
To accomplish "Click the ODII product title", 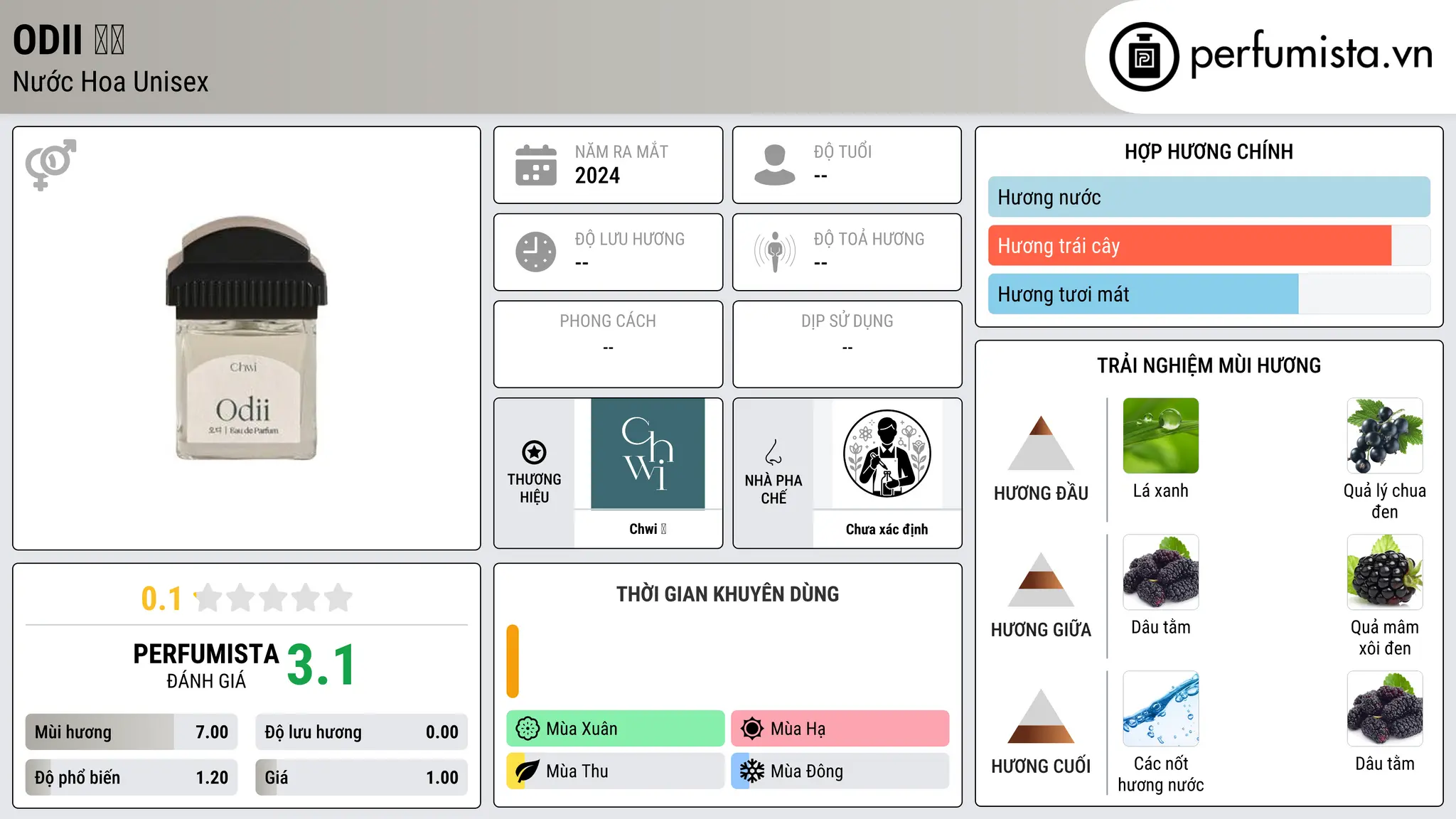I will tap(69, 40).
